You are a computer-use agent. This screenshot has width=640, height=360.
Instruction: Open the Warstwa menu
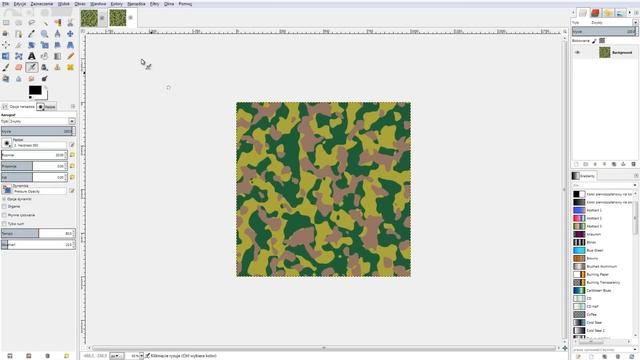click(98, 4)
